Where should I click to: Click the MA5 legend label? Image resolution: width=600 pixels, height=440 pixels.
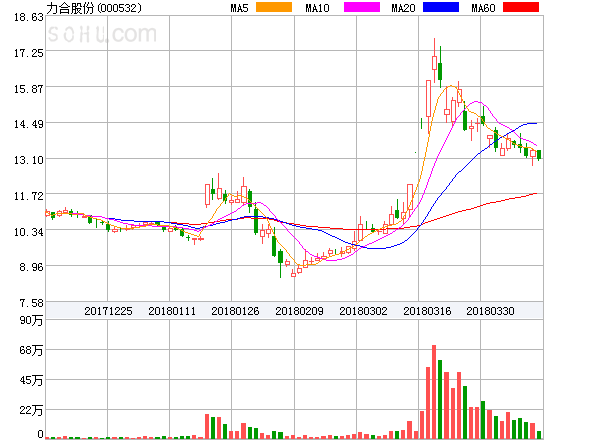(240, 8)
